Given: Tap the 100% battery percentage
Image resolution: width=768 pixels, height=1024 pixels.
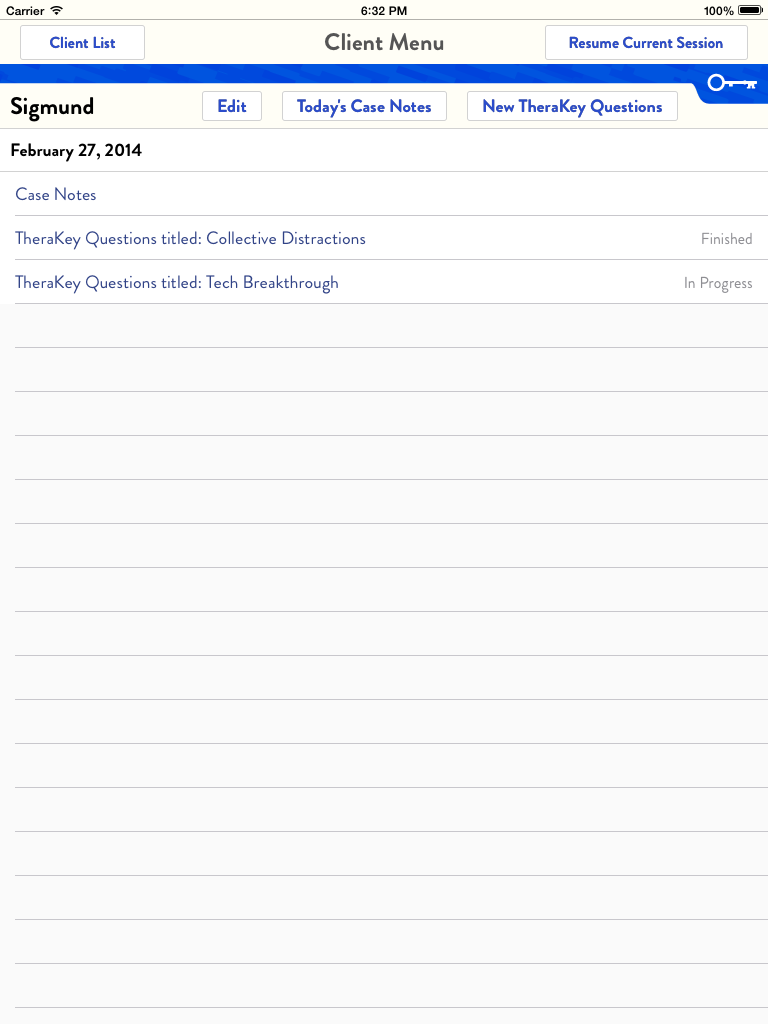Looking at the screenshot, I should click(x=718, y=10).
